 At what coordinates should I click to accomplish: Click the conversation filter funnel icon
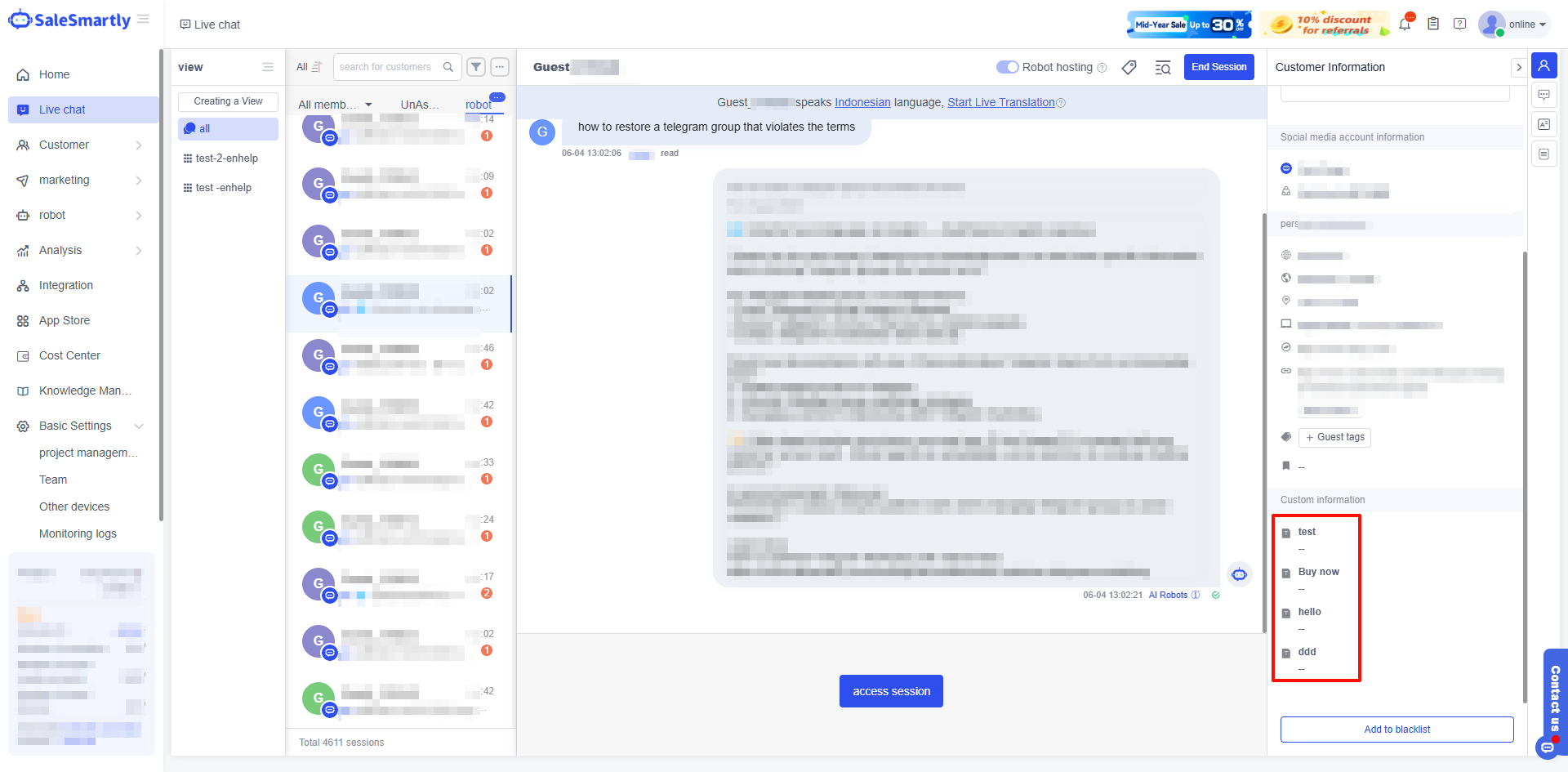point(476,67)
